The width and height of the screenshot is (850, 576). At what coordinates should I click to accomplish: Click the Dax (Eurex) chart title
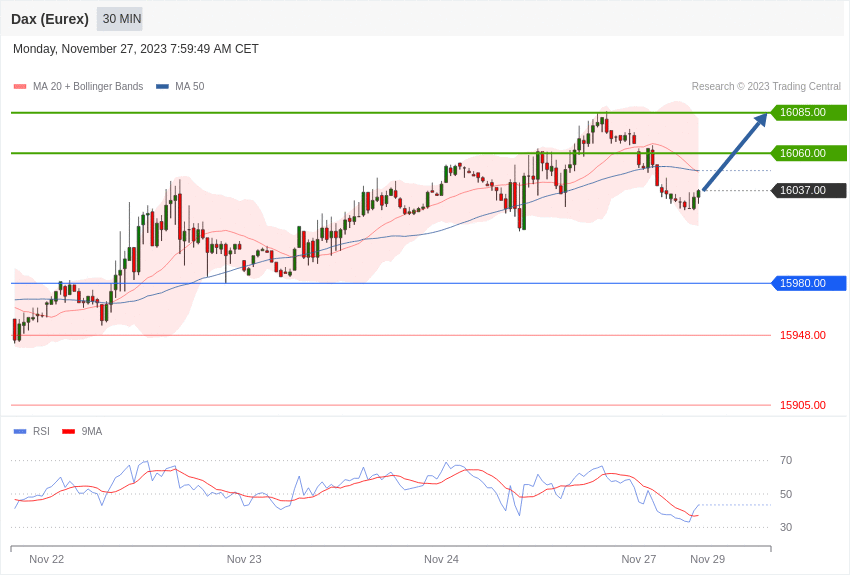50,19
